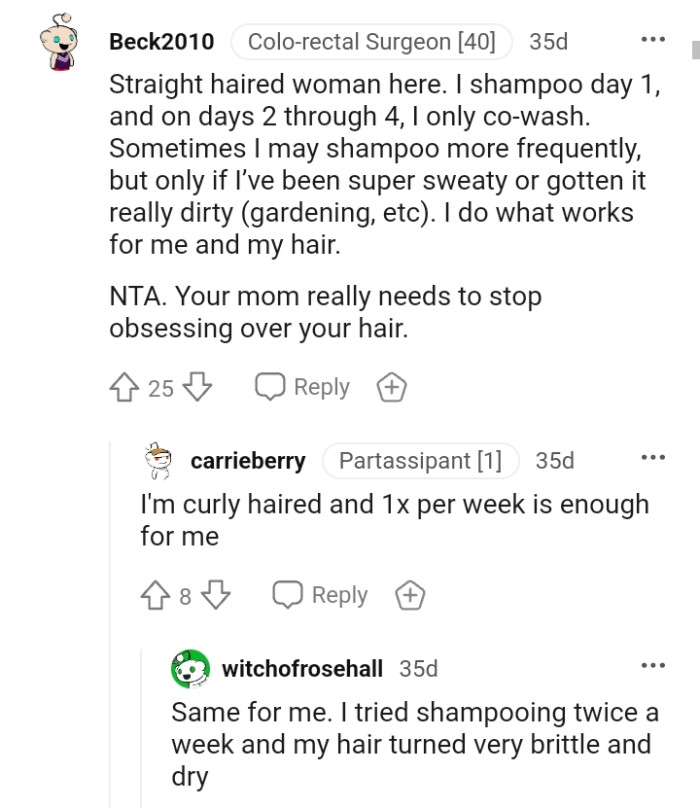Open the overflow menu on witchofrosehall's comment
This screenshot has height=808, width=700.
pyautogui.click(x=653, y=664)
